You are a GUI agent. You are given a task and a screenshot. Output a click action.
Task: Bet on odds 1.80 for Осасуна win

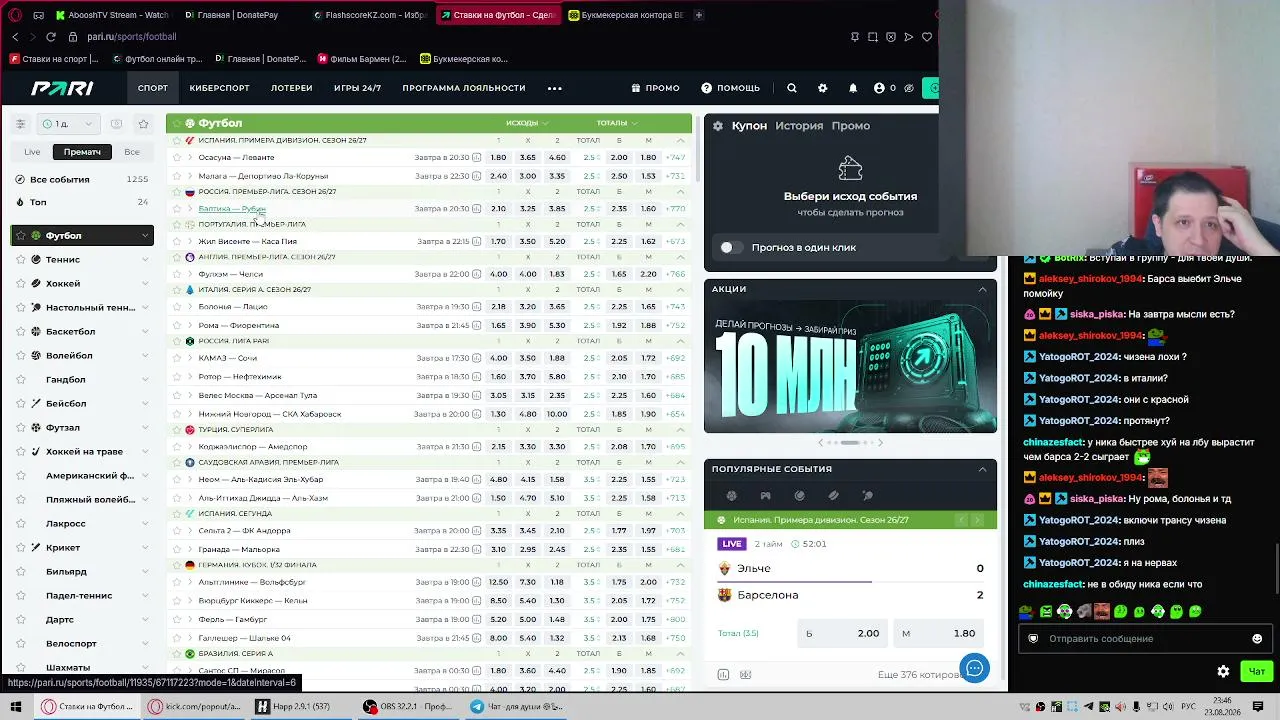tap(498, 158)
